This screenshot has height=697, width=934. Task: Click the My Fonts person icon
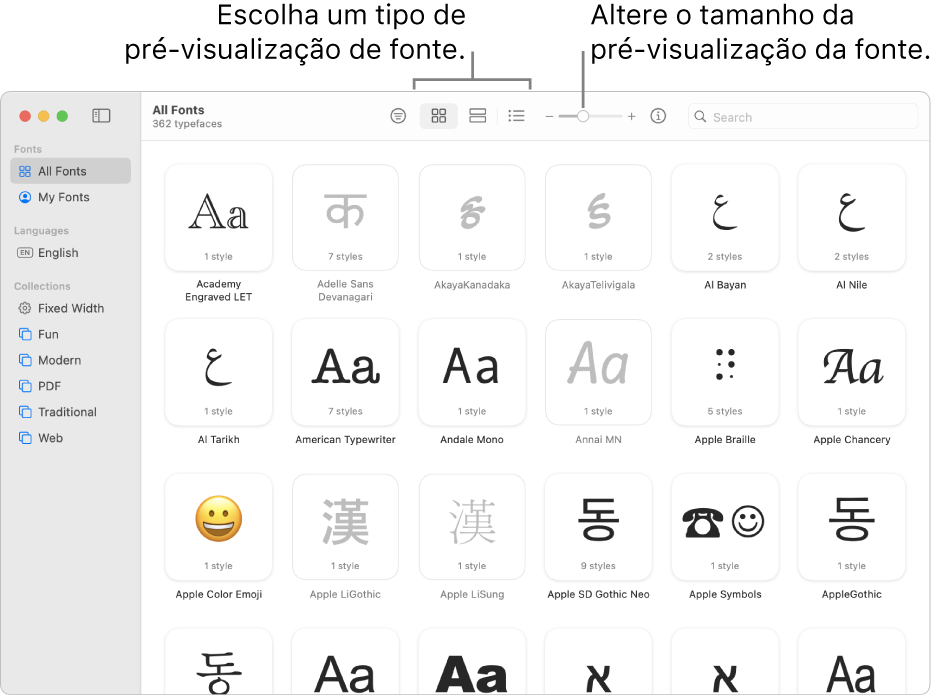pos(24,197)
